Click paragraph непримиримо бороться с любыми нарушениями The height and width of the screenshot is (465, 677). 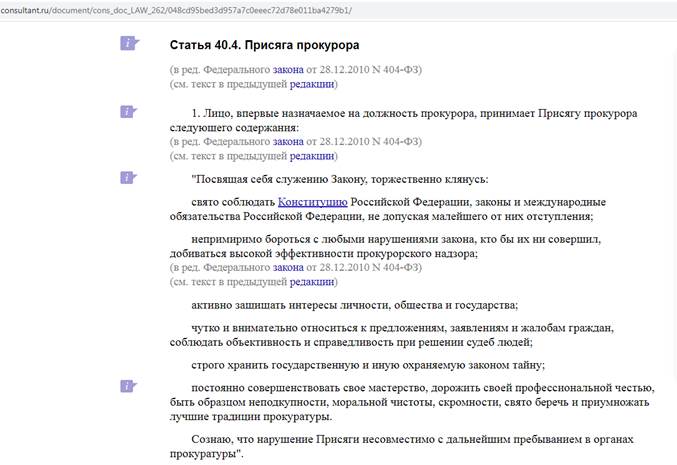click(385, 246)
